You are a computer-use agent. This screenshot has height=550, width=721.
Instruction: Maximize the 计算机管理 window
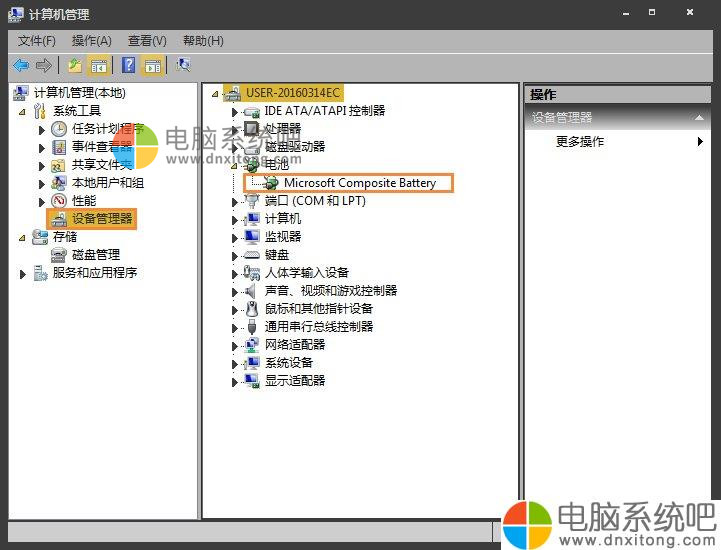652,12
